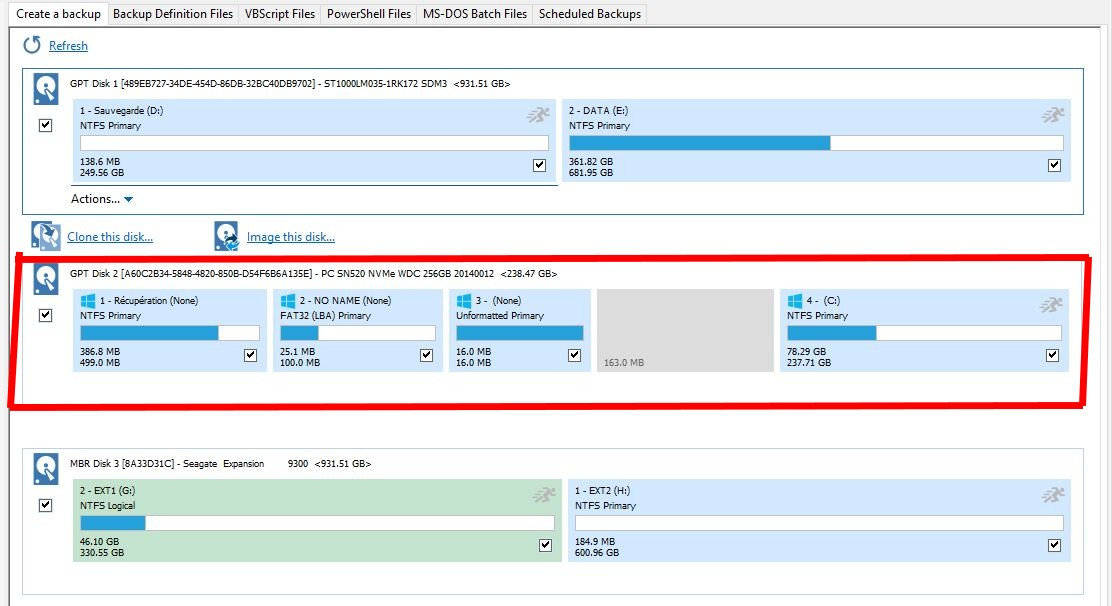This screenshot has height=606, width=1112.
Task: Click the Refresh circular arrow icon
Action: (32, 45)
